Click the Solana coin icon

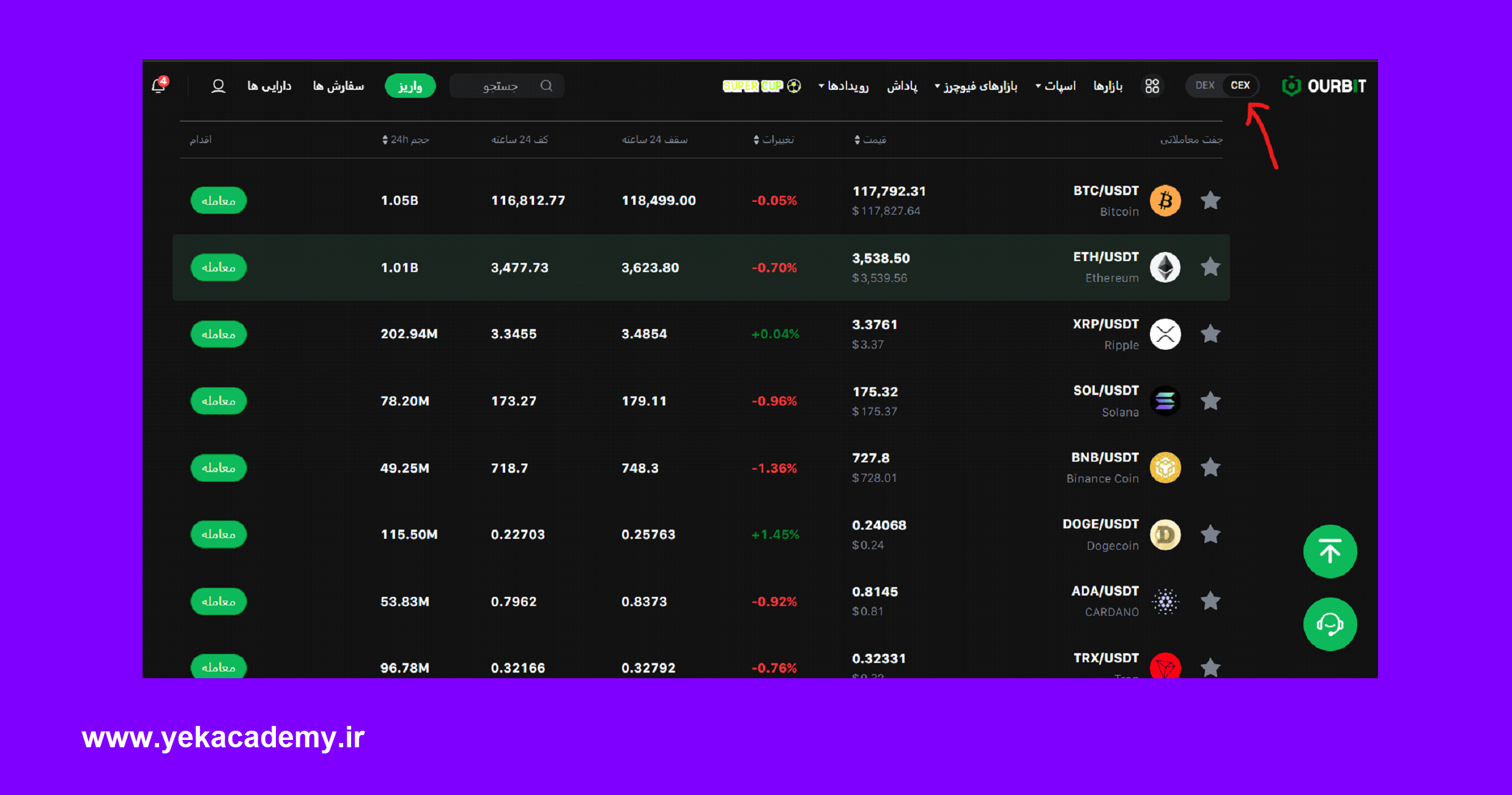click(x=1165, y=401)
